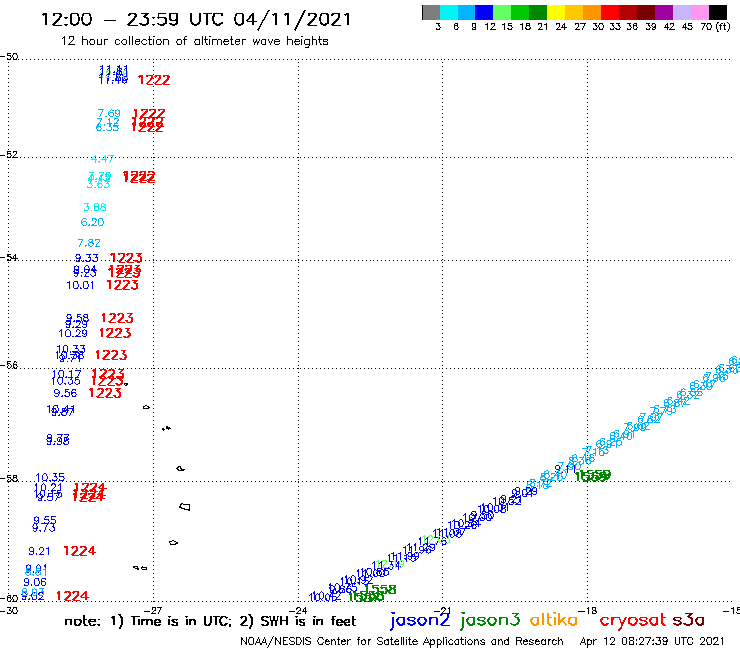
Task: Select the -54 latitude axis label
Action: pyautogui.click(x=9, y=258)
